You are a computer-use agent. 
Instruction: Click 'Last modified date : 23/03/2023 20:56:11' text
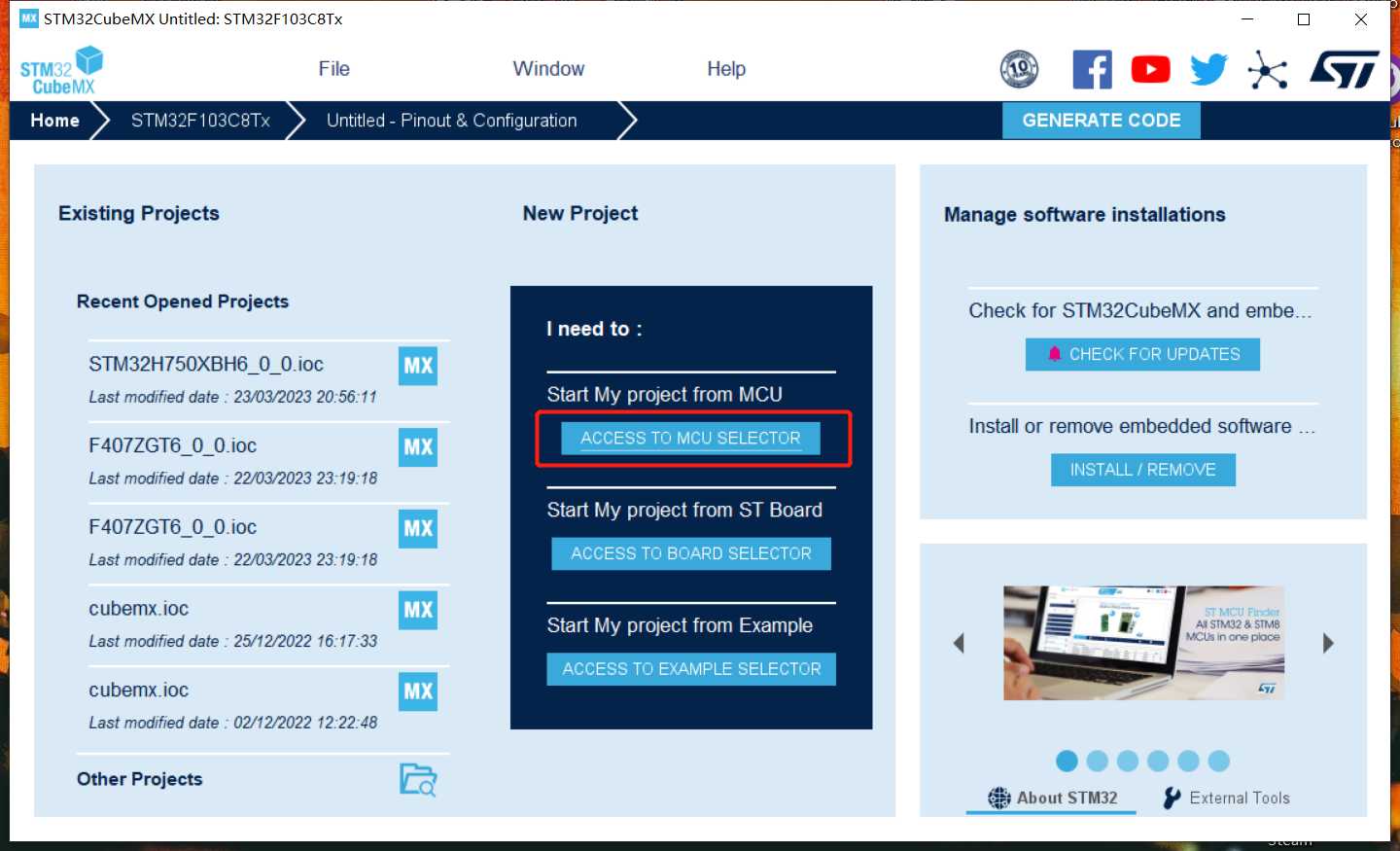[x=232, y=397]
